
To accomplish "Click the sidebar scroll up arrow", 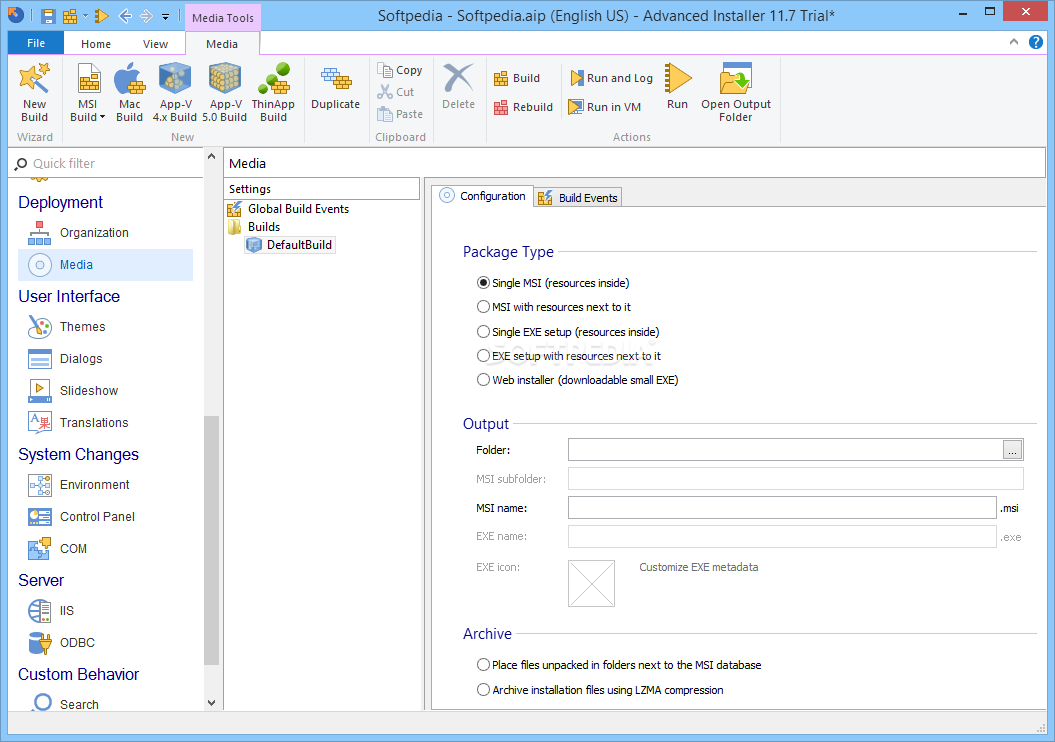I will click(x=211, y=156).
